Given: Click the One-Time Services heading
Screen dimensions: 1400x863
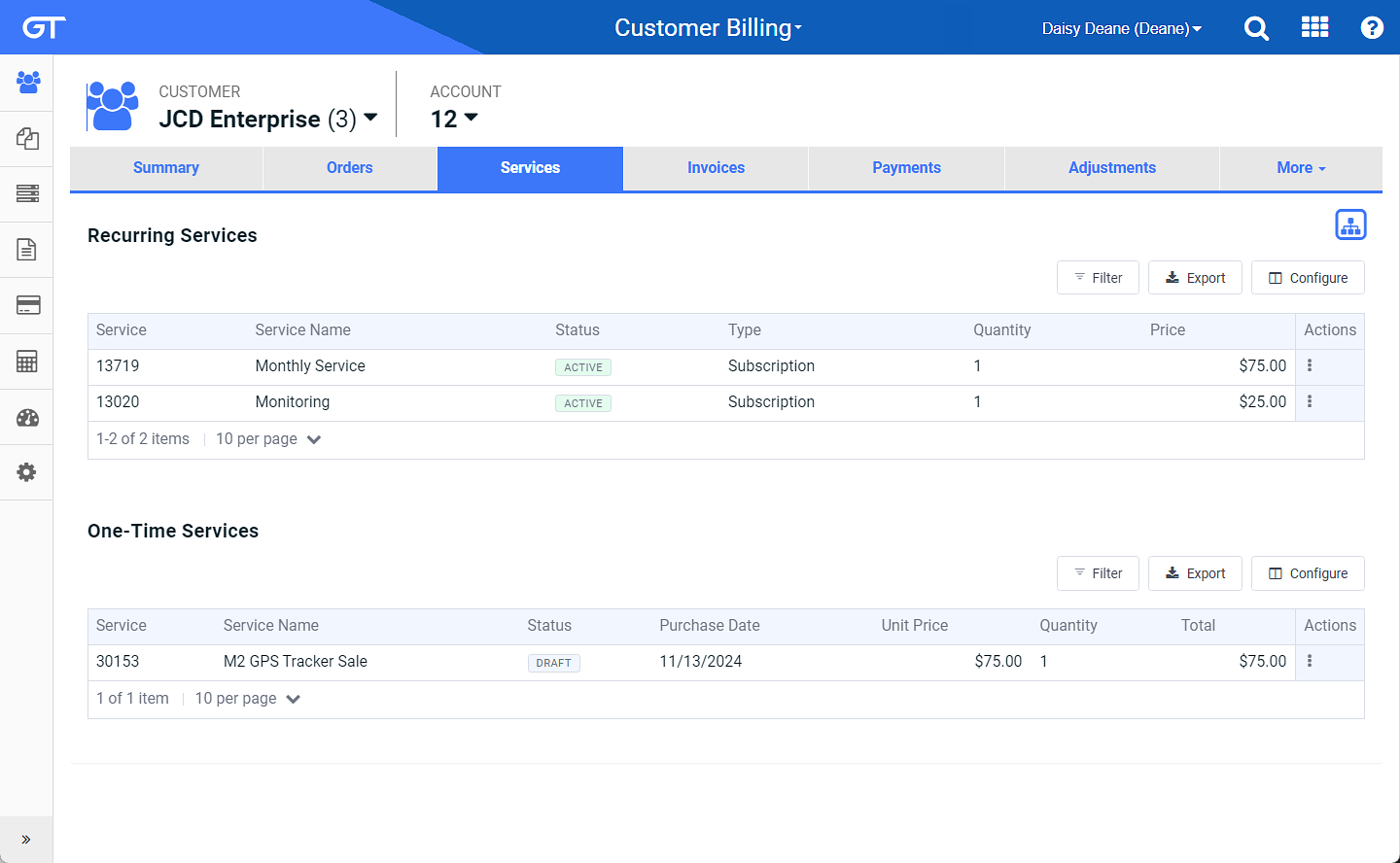Looking at the screenshot, I should [173, 531].
